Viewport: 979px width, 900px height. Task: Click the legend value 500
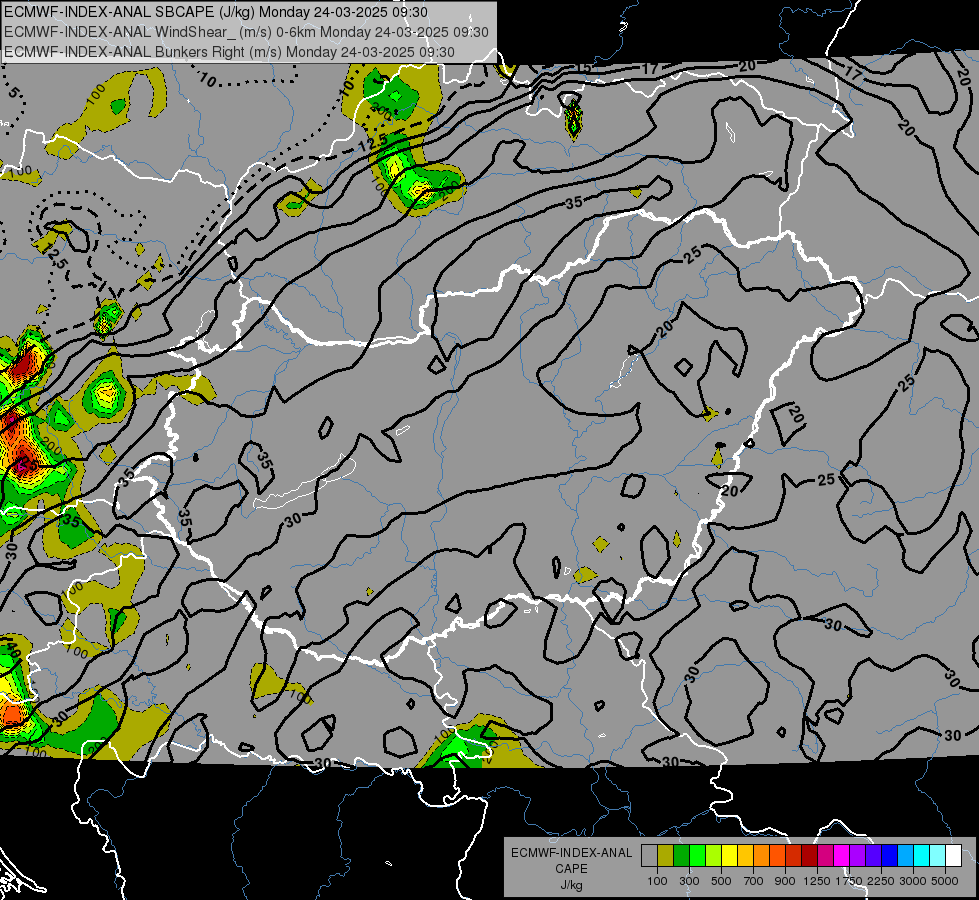(x=721, y=881)
